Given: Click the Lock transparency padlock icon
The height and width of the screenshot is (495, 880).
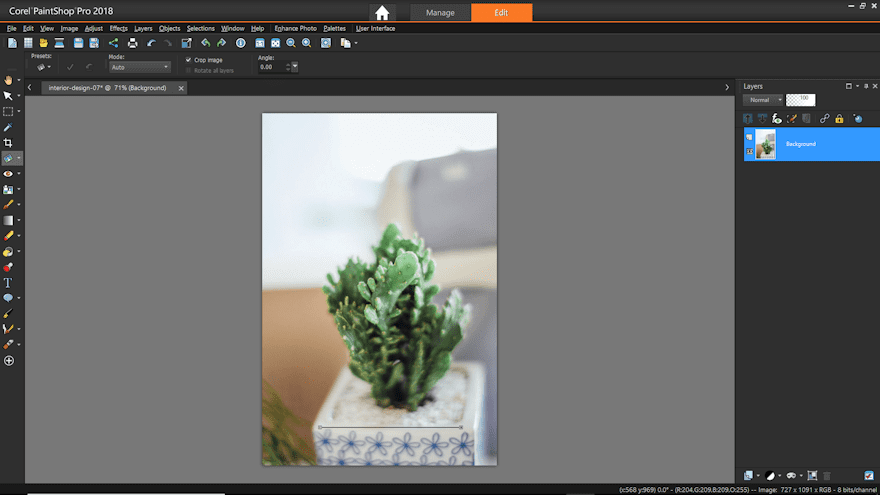Looking at the screenshot, I should [839, 118].
